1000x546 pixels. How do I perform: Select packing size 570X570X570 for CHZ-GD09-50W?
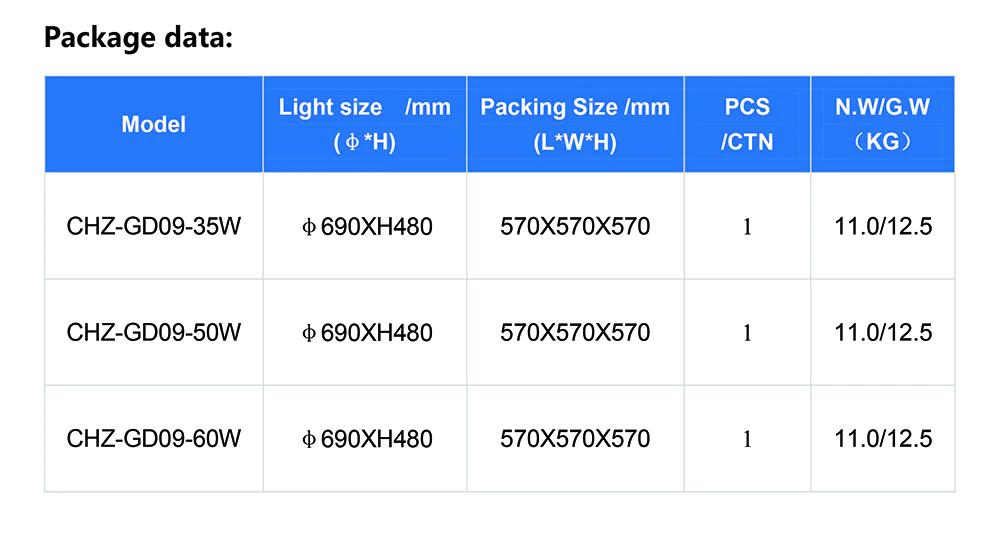(x=575, y=332)
